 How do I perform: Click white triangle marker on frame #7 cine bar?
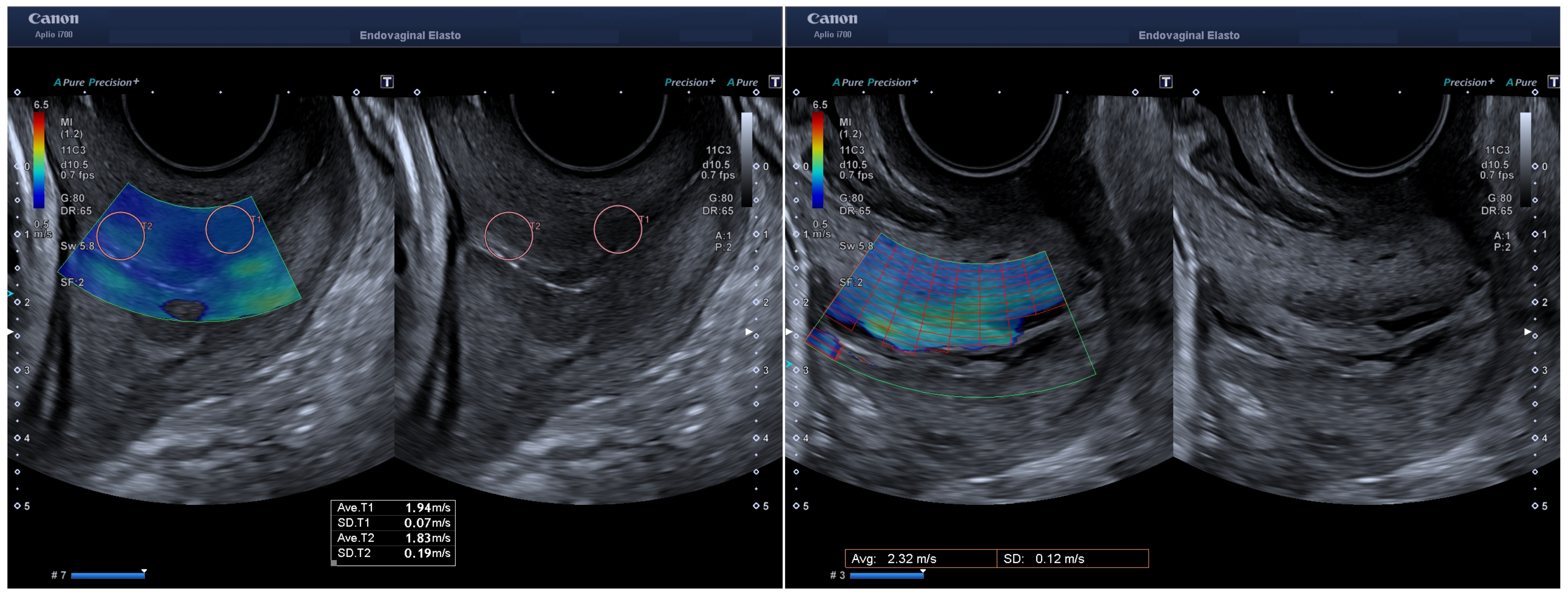(144, 572)
